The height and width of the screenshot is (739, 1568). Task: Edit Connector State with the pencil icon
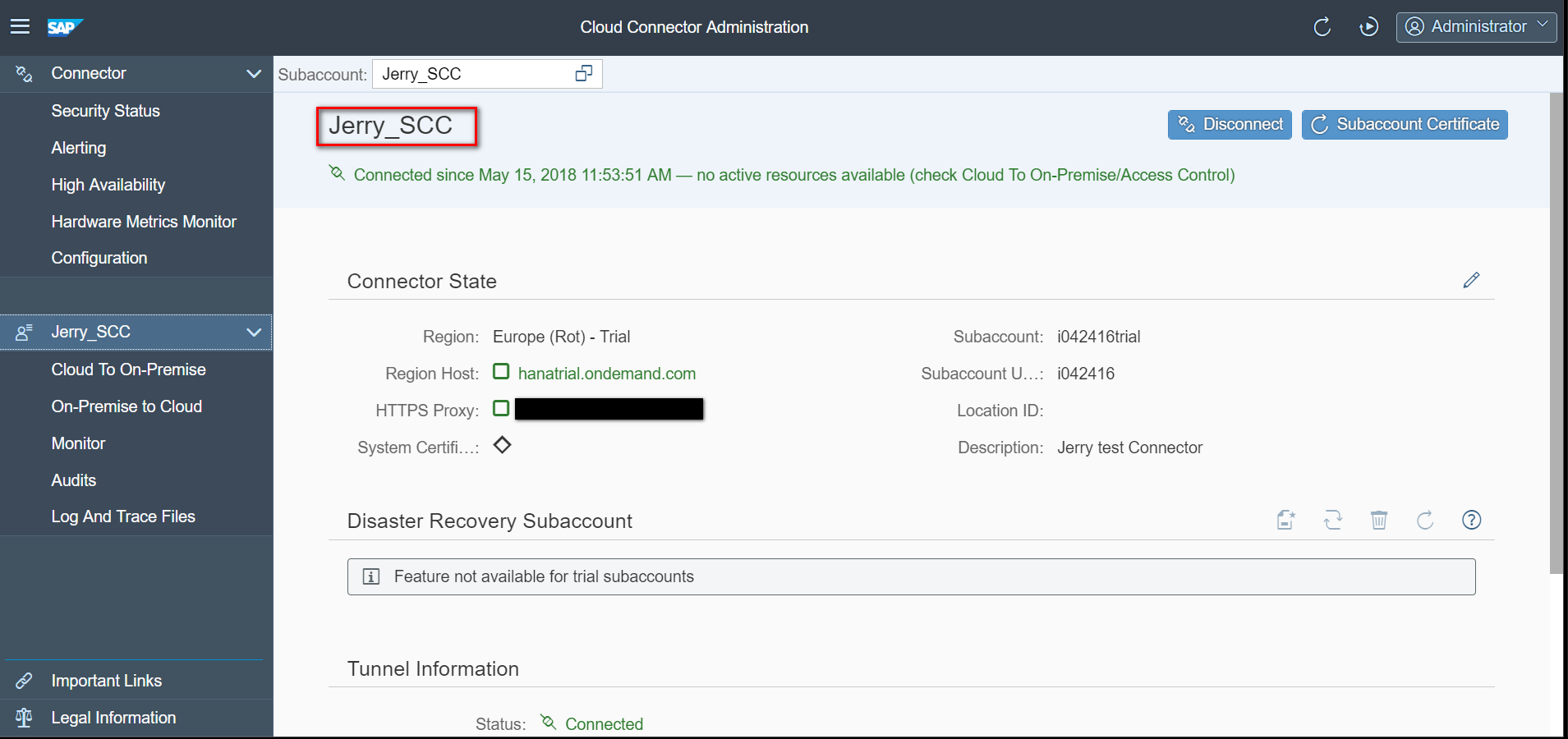click(x=1471, y=280)
